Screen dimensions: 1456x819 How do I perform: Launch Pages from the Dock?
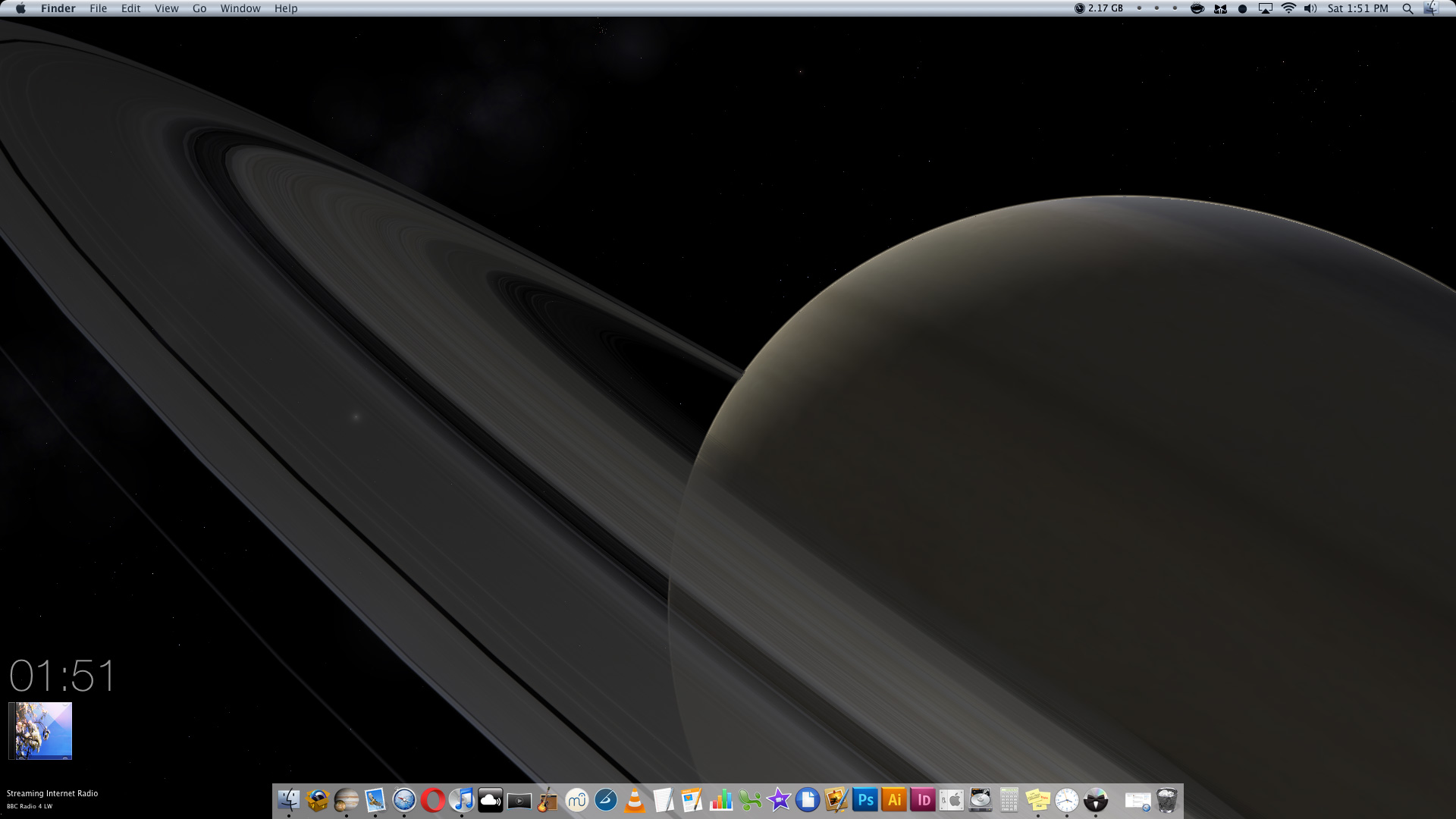(692, 800)
